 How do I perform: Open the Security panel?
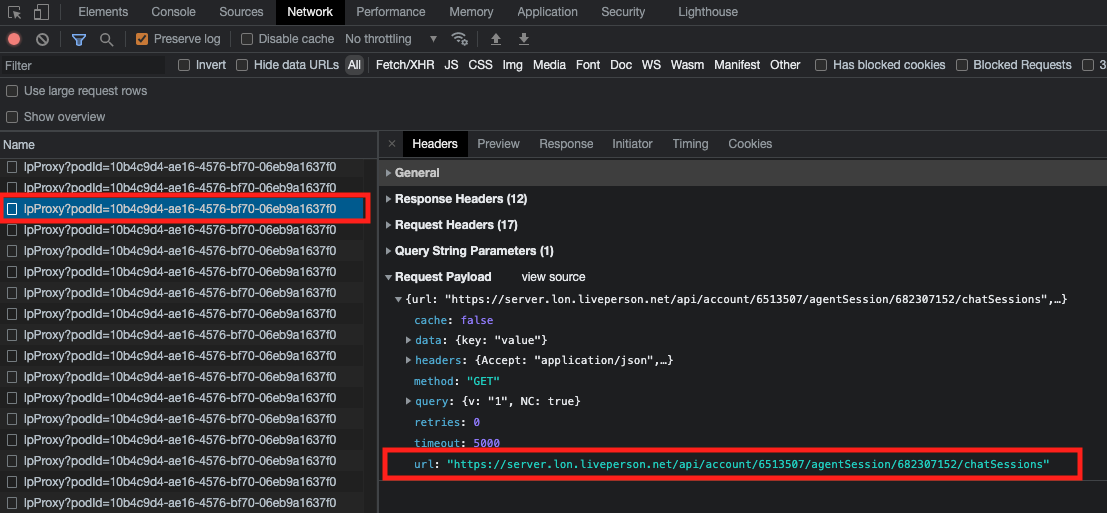tap(623, 12)
